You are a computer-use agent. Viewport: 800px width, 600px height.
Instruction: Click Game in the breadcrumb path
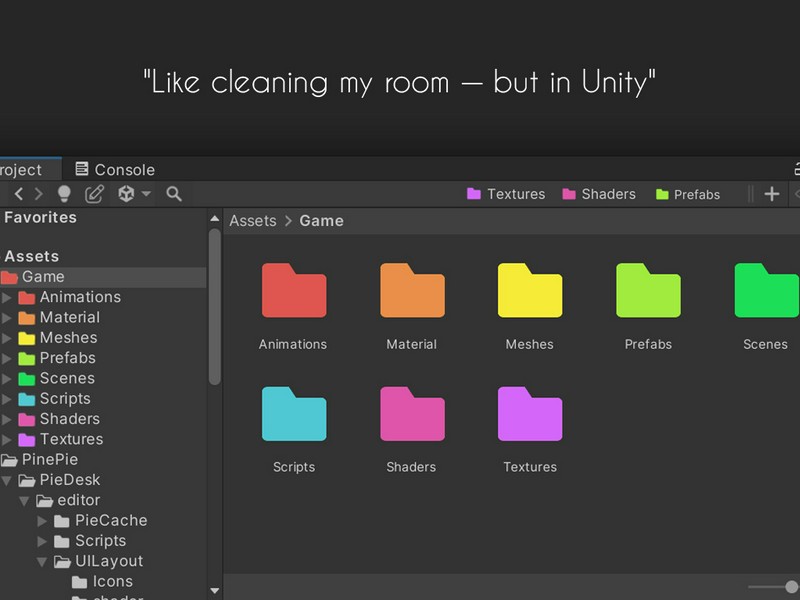[321, 221]
